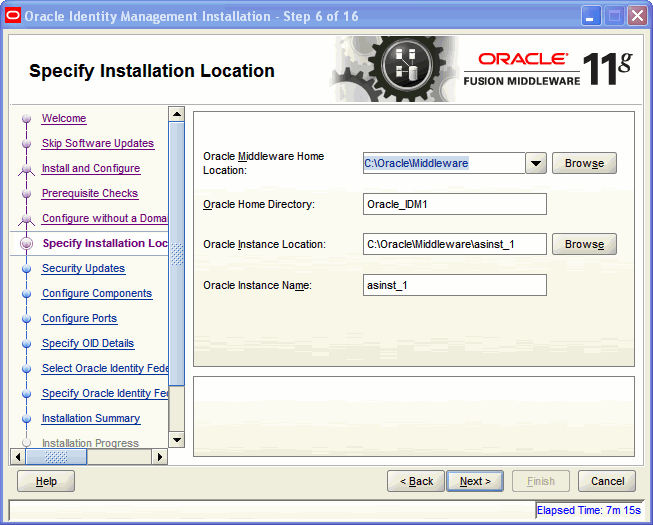Click the Oracle Middleware Home Location field
This screenshot has width=653, height=525.
[444, 163]
